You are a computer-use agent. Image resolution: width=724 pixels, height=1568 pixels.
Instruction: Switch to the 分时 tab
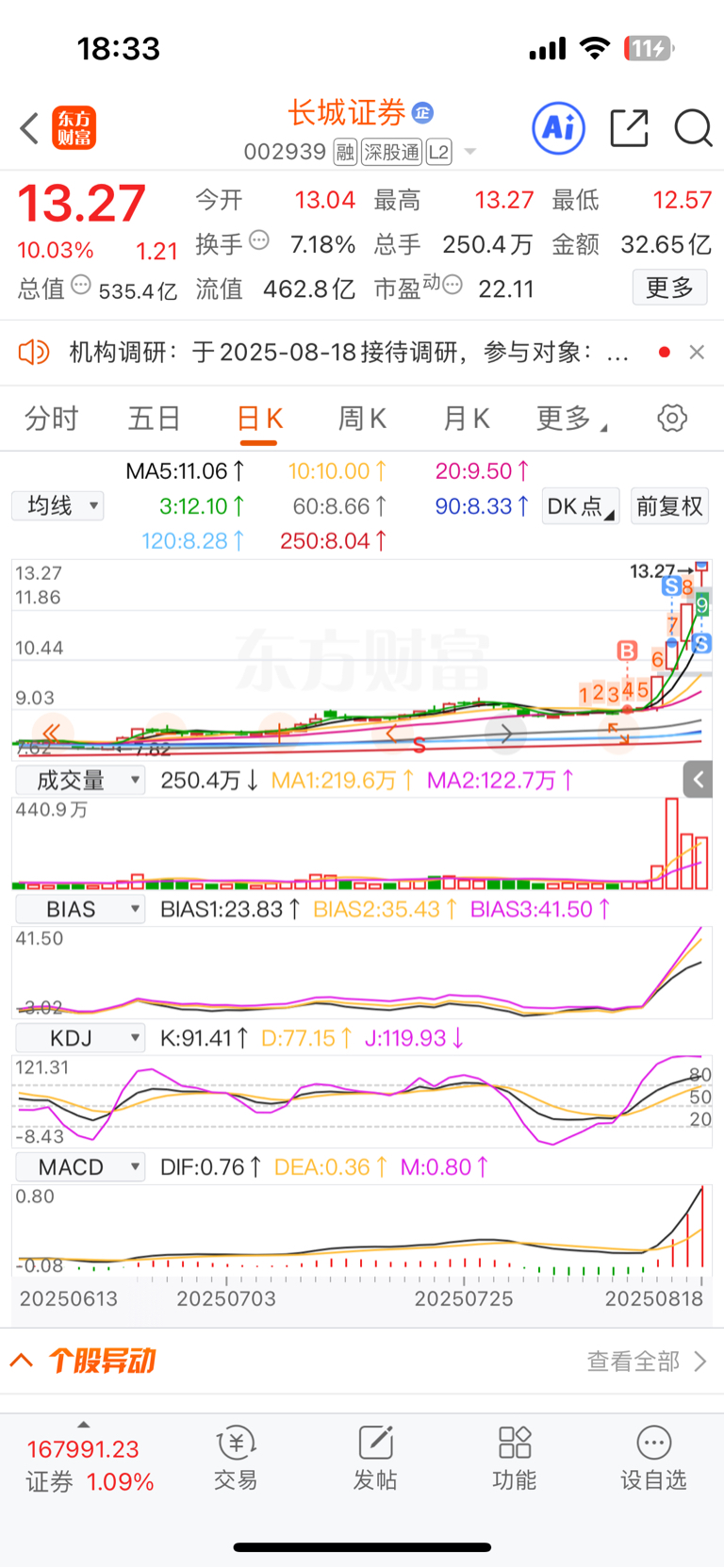point(51,418)
